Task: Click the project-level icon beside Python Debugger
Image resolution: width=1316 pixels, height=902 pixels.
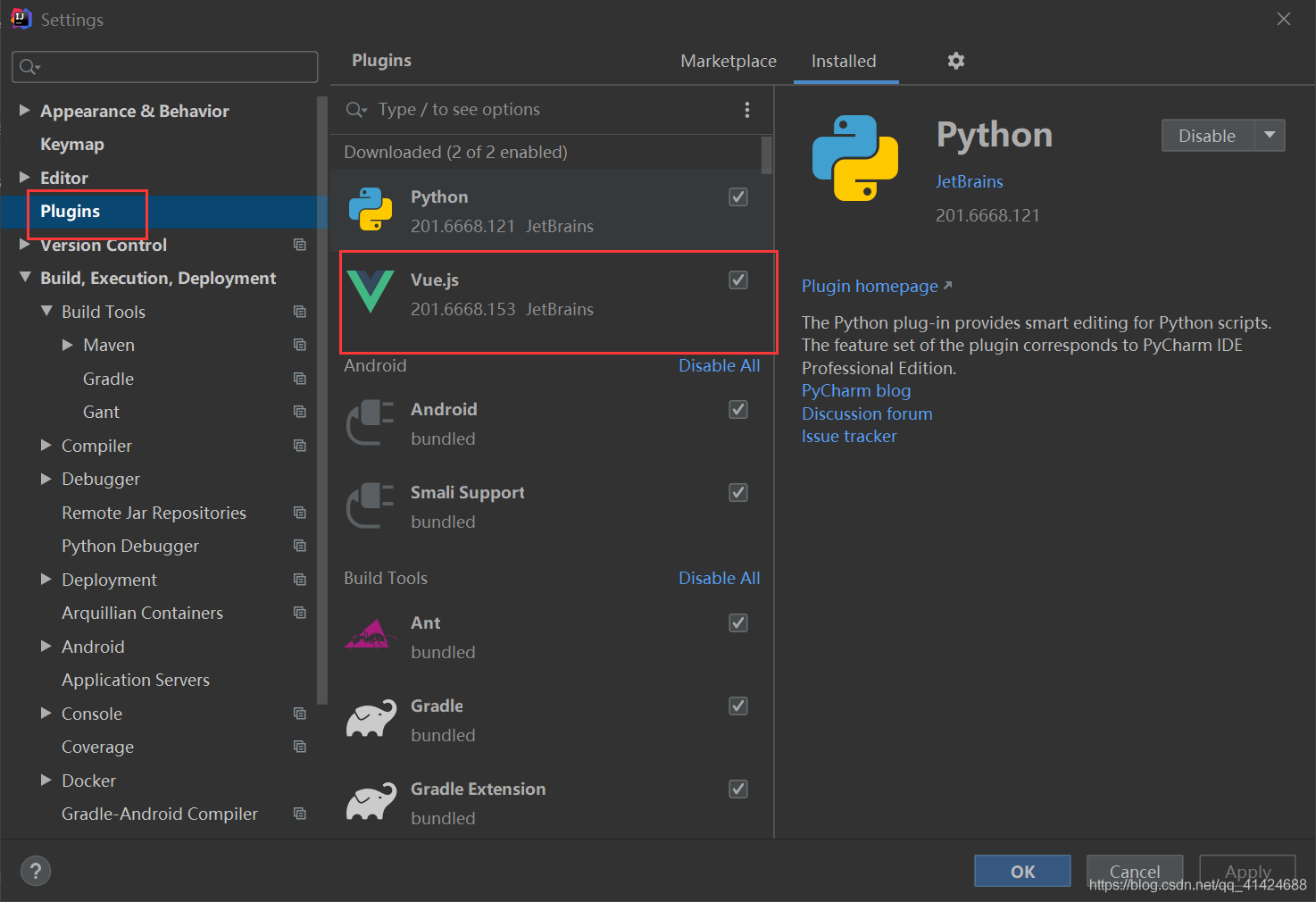Action: click(x=300, y=546)
